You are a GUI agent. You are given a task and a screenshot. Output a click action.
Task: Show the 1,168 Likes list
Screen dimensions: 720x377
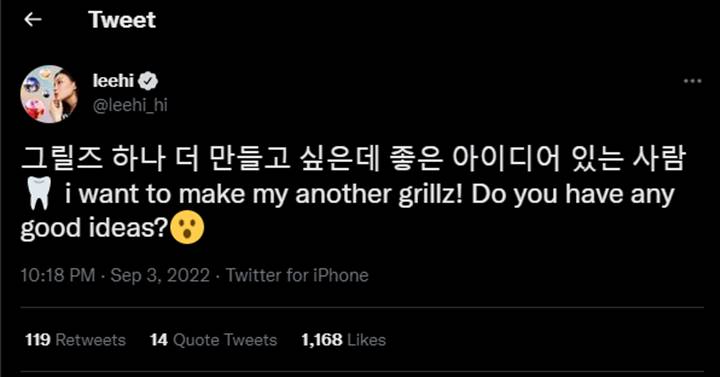coord(343,340)
